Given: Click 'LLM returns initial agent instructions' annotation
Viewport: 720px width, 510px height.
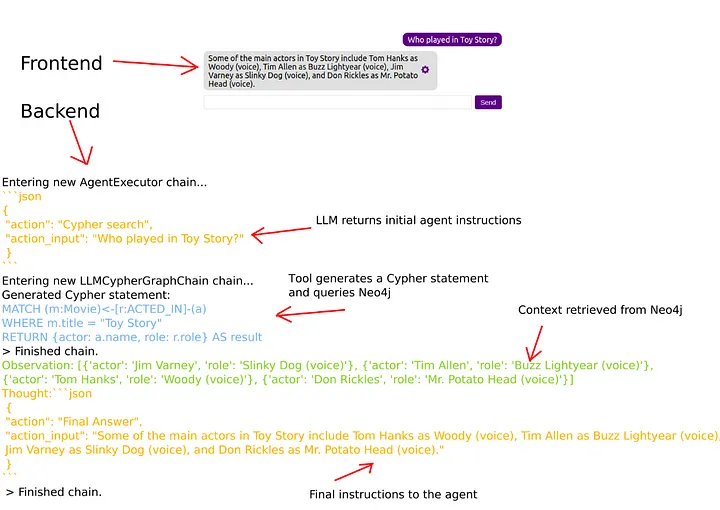Looking at the screenshot, I should 418,220.
